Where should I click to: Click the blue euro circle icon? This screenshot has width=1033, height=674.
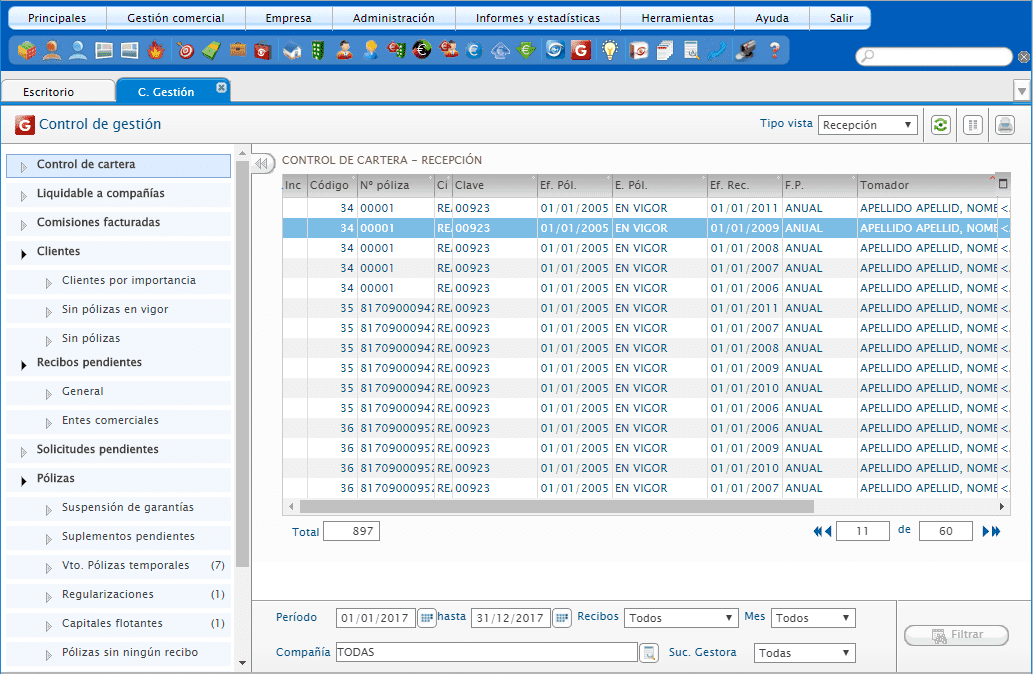(x=474, y=50)
